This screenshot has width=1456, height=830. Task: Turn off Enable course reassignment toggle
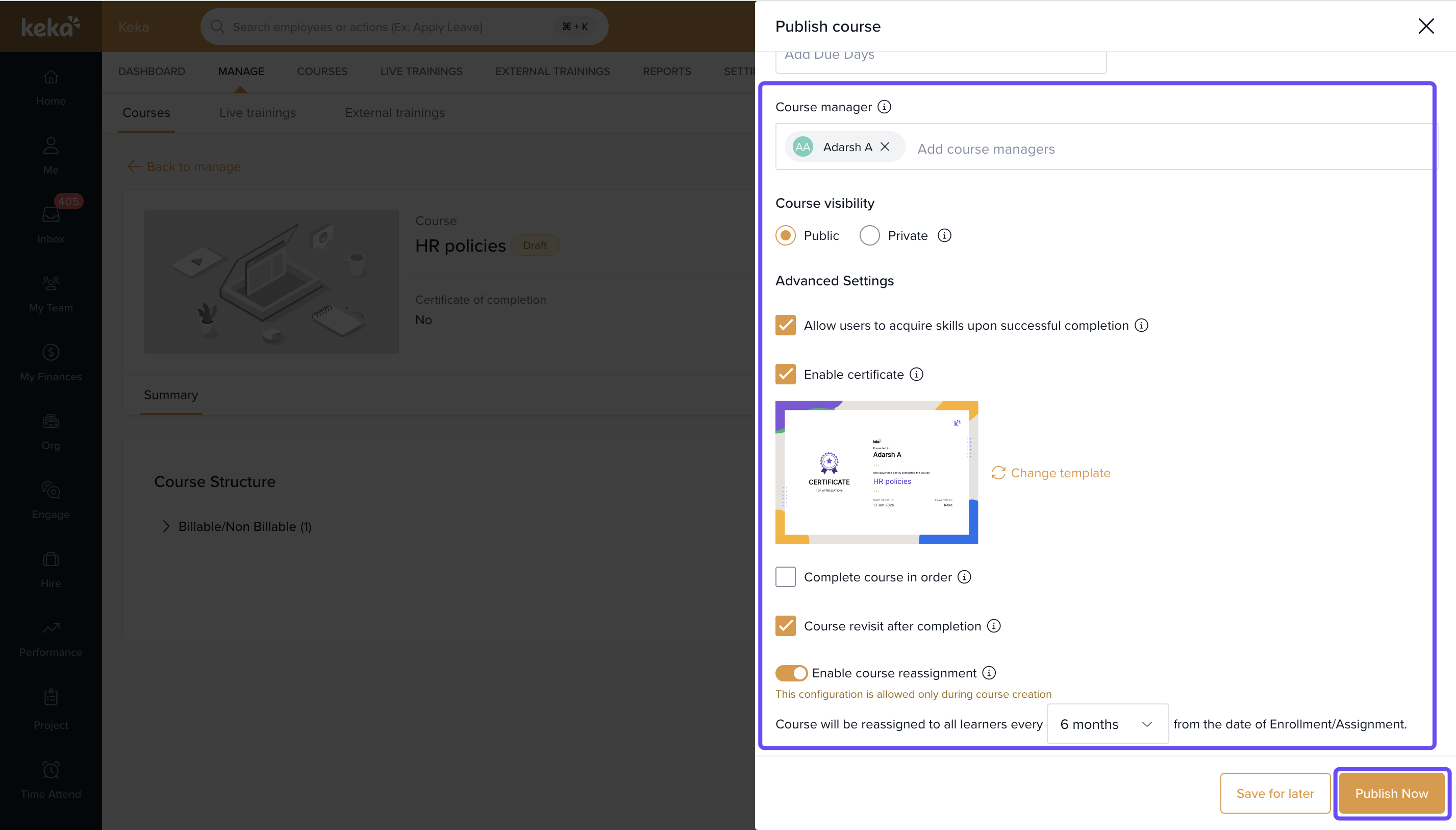[791, 673]
